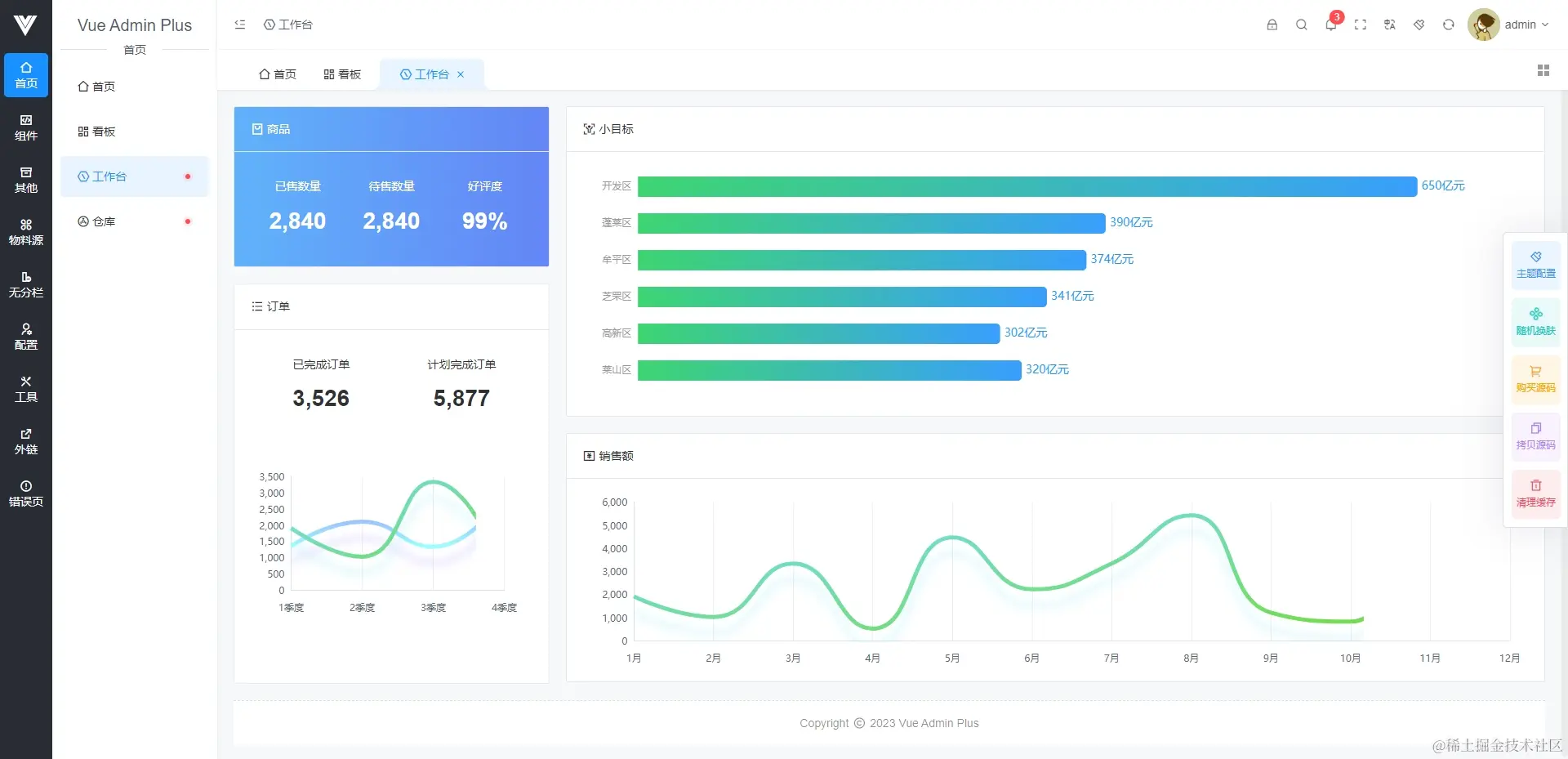Open search via the magnifier icon
The height and width of the screenshot is (759, 1568).
[1302, 25]
